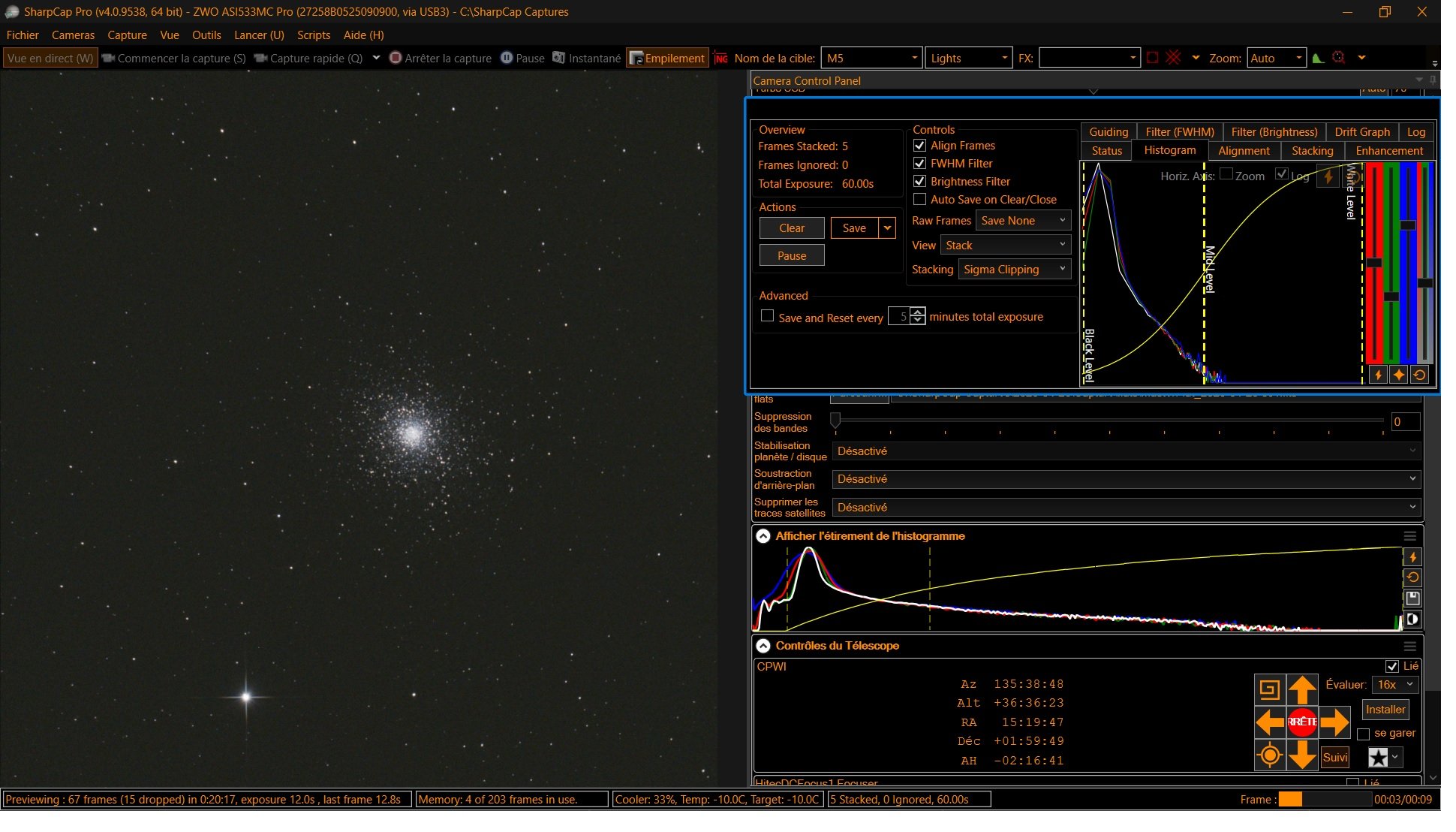
Task: Toggle the CPWI Lié checkbox
Action: pyautogui.click(x=1391, y=666)
